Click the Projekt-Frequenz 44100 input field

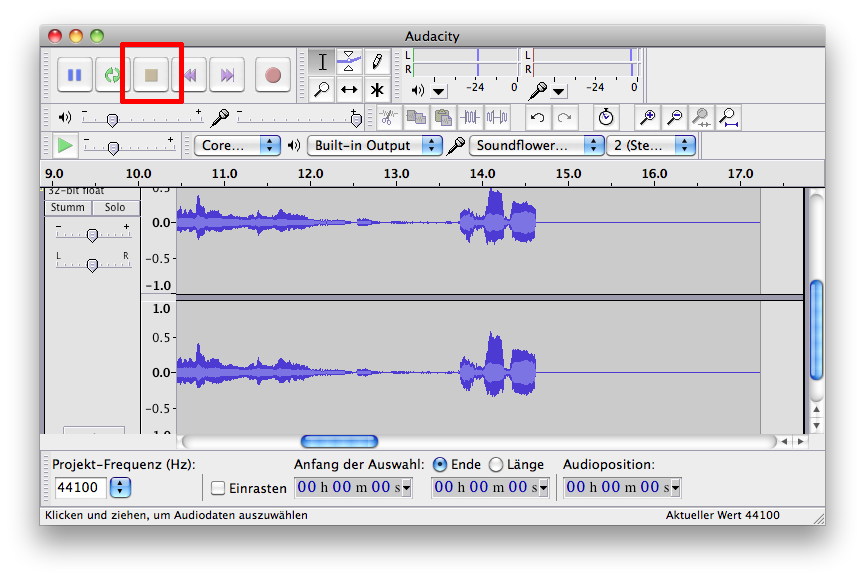pyautogui.click(x=79, y=488)
